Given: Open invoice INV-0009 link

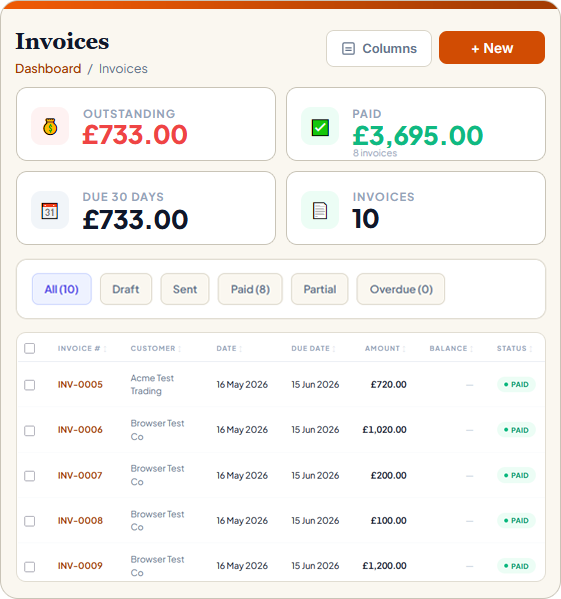Looking at the screenshot, I should pos(80,565).
